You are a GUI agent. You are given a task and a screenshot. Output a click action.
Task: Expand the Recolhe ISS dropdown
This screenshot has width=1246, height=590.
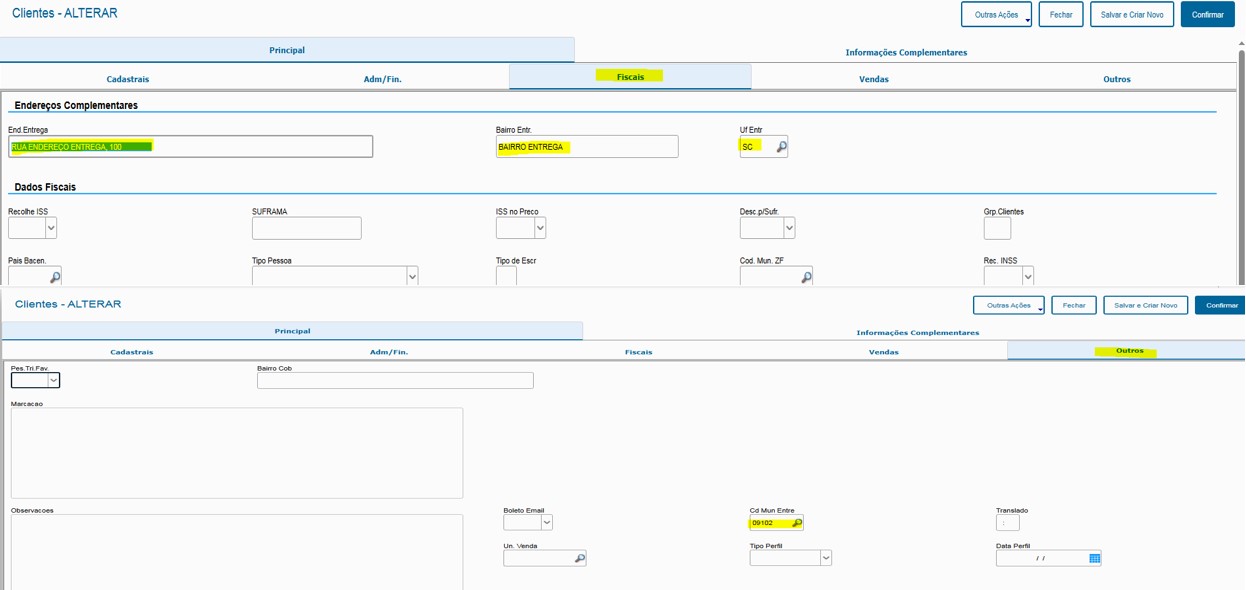[x=51, y=228]
